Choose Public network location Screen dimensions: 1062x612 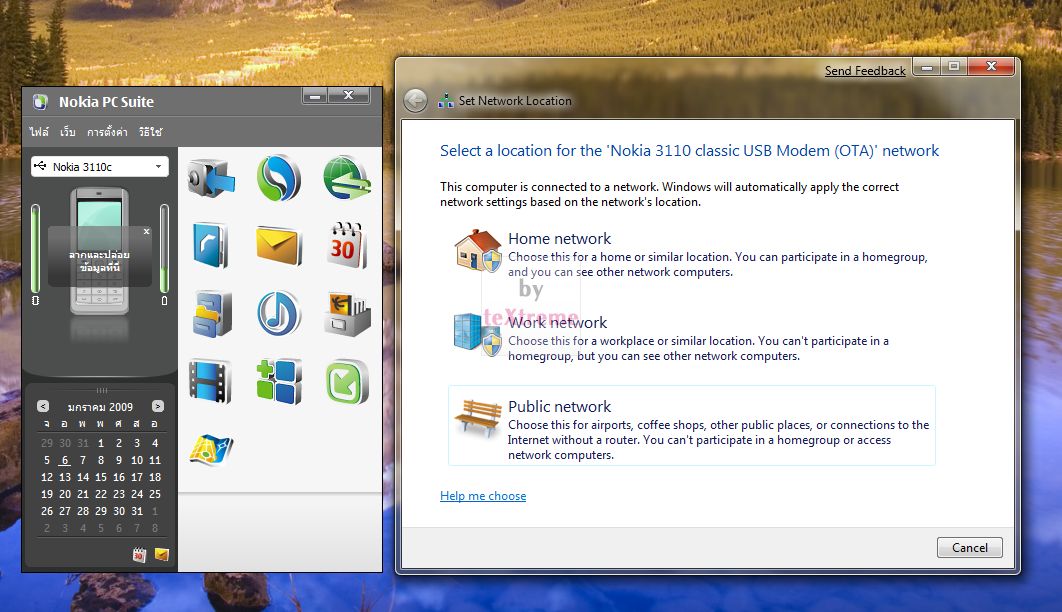click(692, 425)
